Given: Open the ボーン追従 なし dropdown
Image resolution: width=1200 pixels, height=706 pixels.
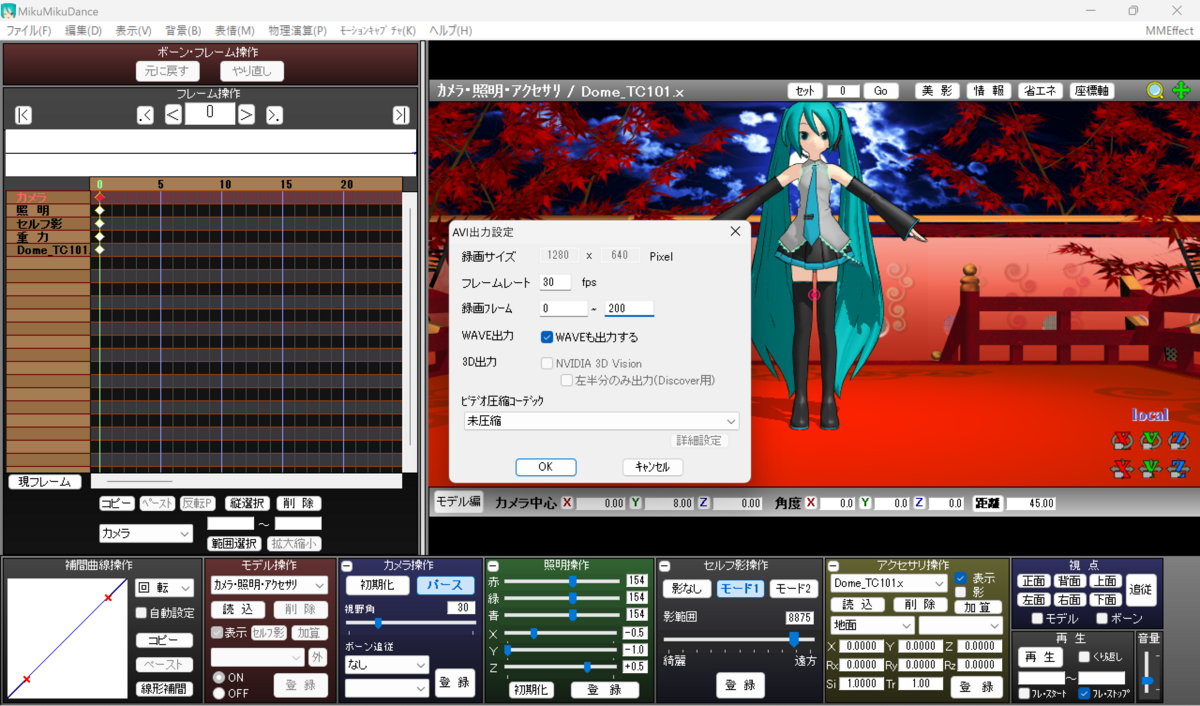Looking at the screenshot, I should pyautogui.click(x=387, y=664).
